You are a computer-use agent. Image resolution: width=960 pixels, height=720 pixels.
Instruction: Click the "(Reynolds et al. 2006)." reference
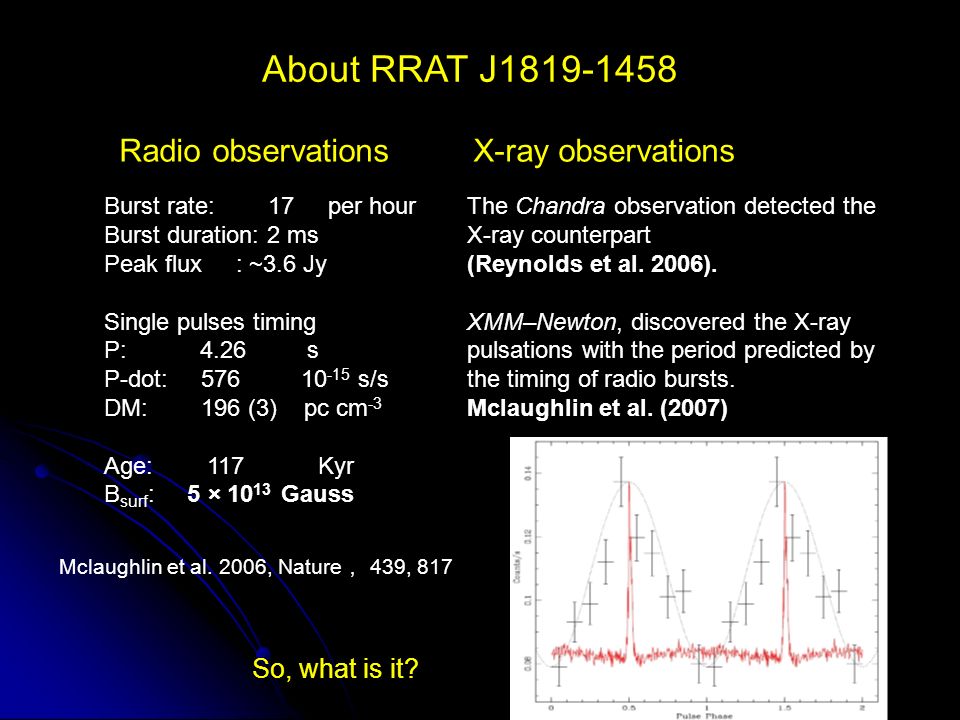point(592,264)
